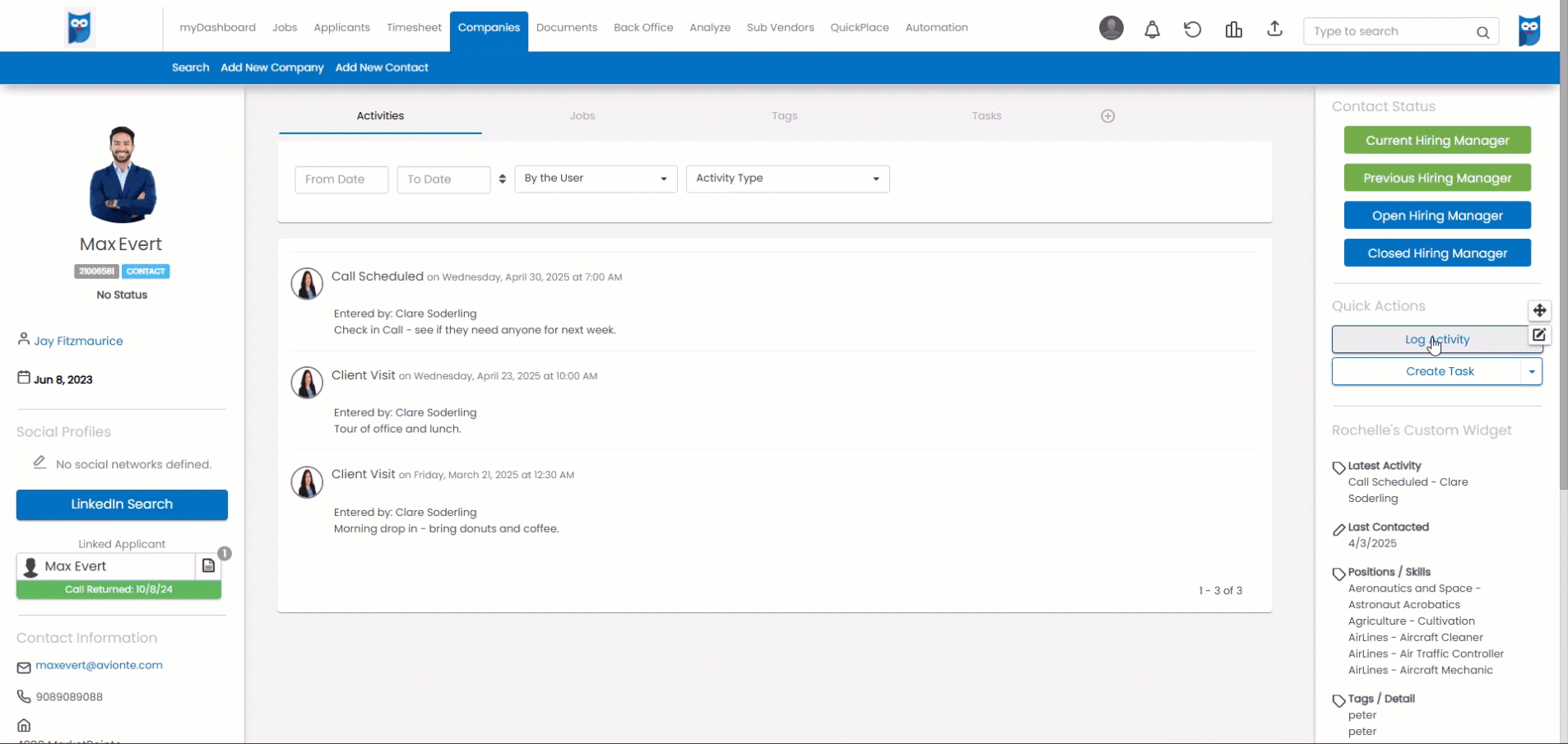Click the owl icon at top right

[1529, 30]
